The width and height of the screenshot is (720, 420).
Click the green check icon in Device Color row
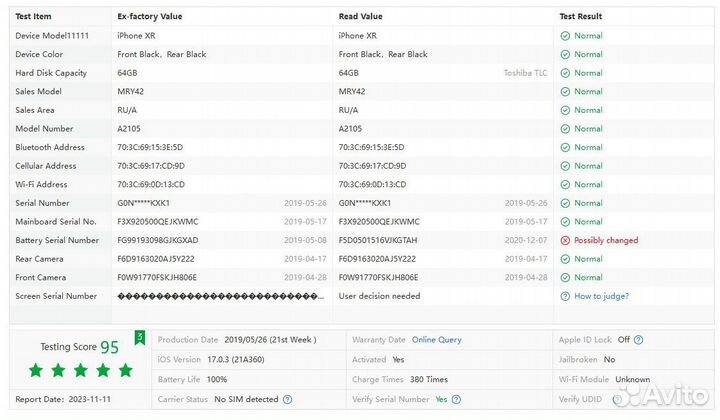pos(565,55)
